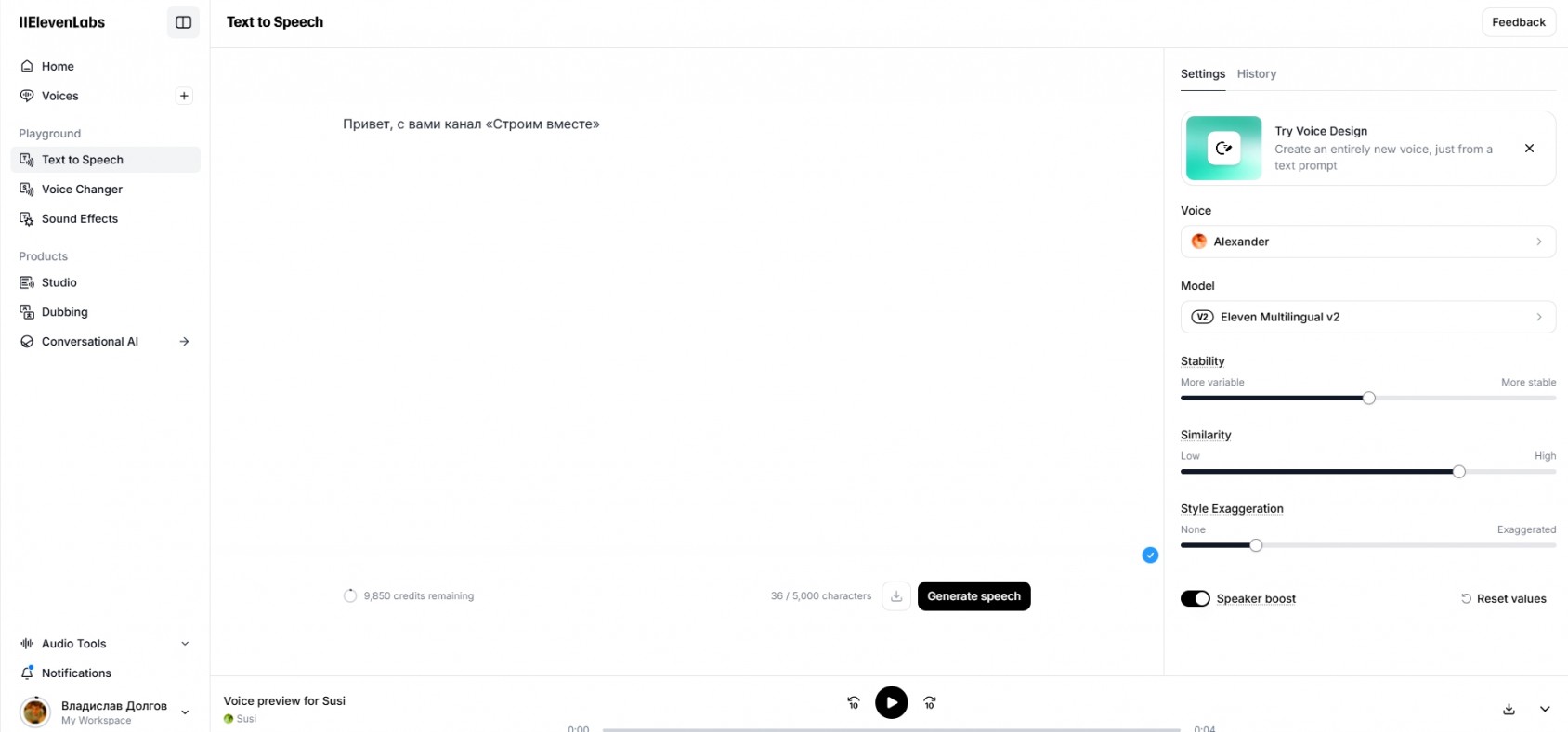Click the credits remaining circle icon
Image resolution: width=1568 pixels, height=732 pixels.
[x=350, y=596]
